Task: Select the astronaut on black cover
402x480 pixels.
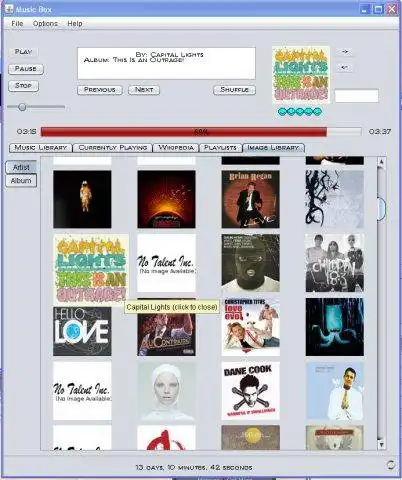Action: point(82,199)
